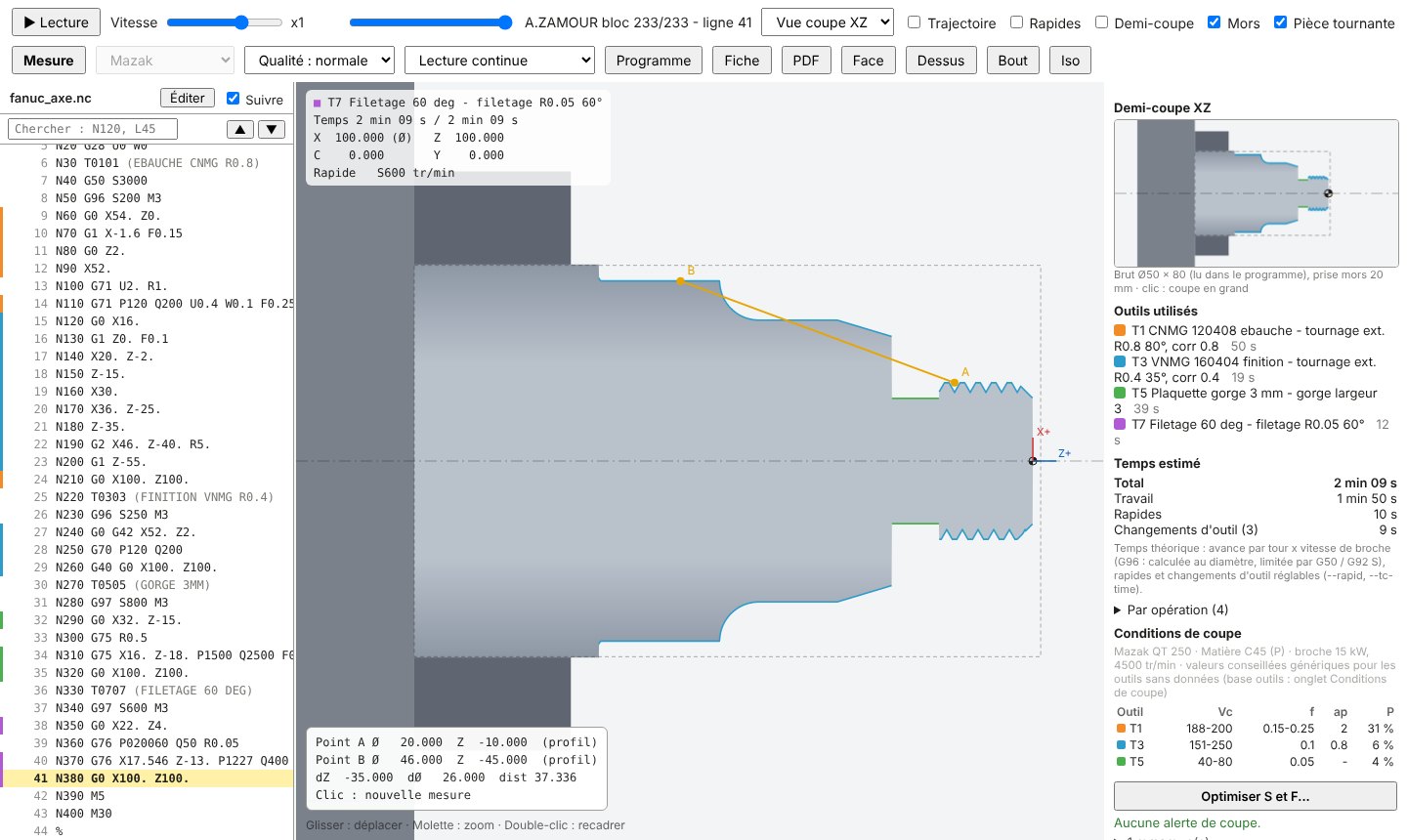Click the Lecture play button
Viewport: 1407px width, 840px height.
click(56, 22)
